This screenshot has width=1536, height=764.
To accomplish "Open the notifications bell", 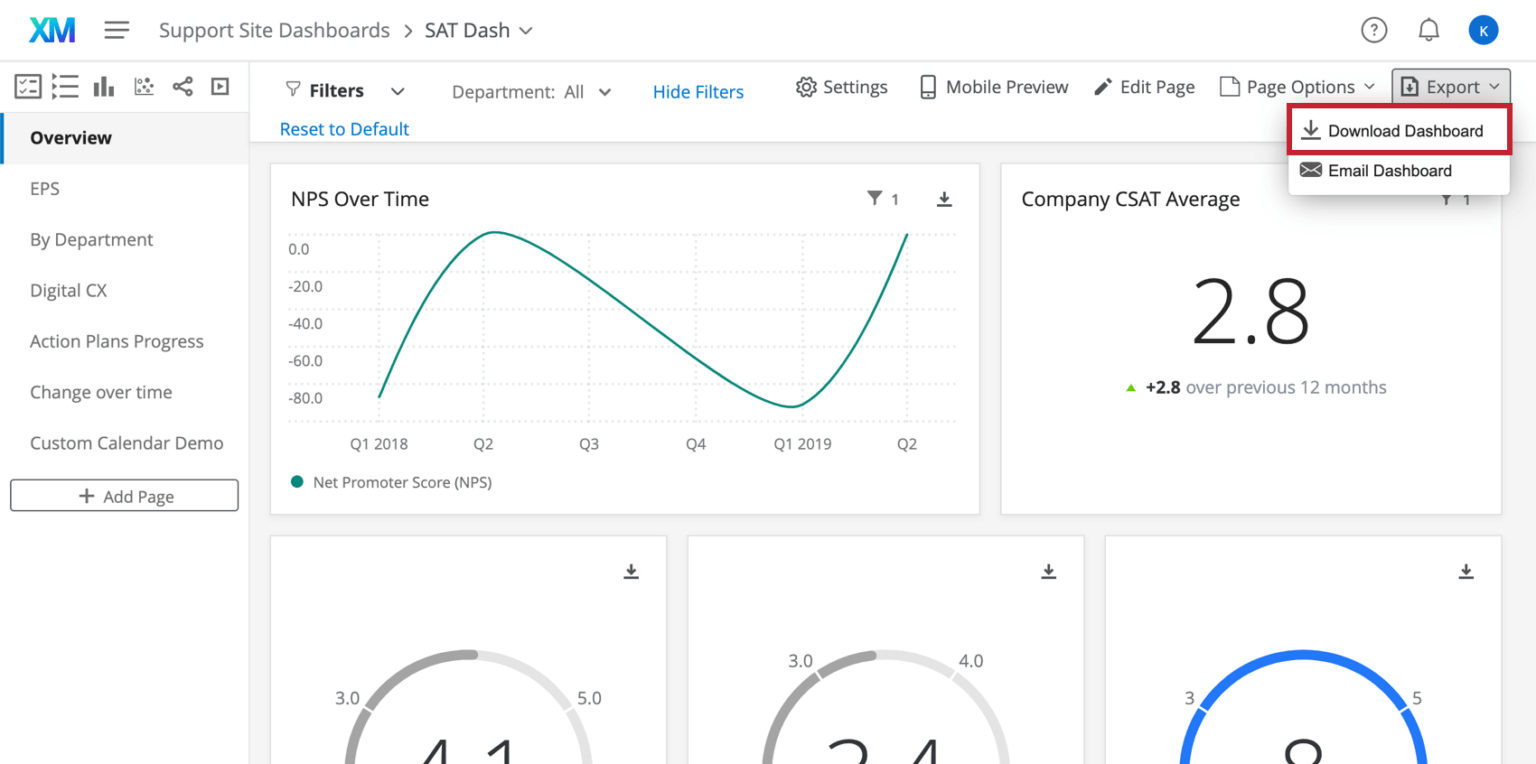I will (x=1429, y=30).
